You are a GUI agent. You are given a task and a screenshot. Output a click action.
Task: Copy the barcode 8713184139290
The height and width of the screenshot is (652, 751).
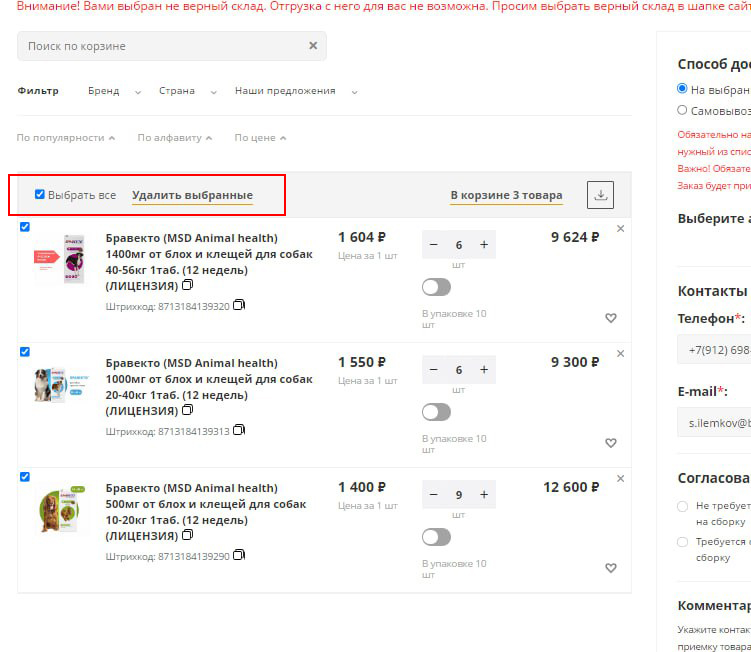coord(239,556)
